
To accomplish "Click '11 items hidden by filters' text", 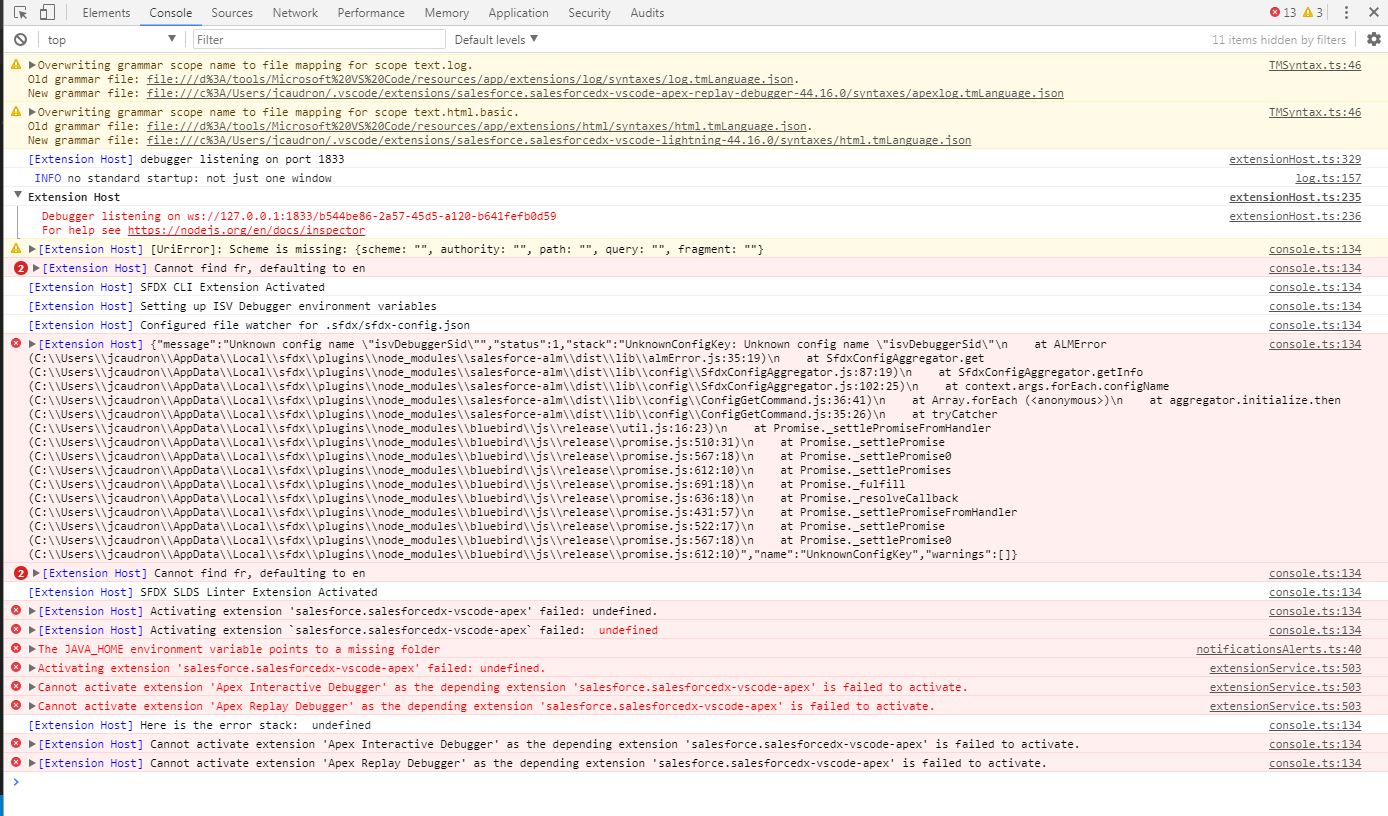I will pyautogui.click(x=1278, y=40).
